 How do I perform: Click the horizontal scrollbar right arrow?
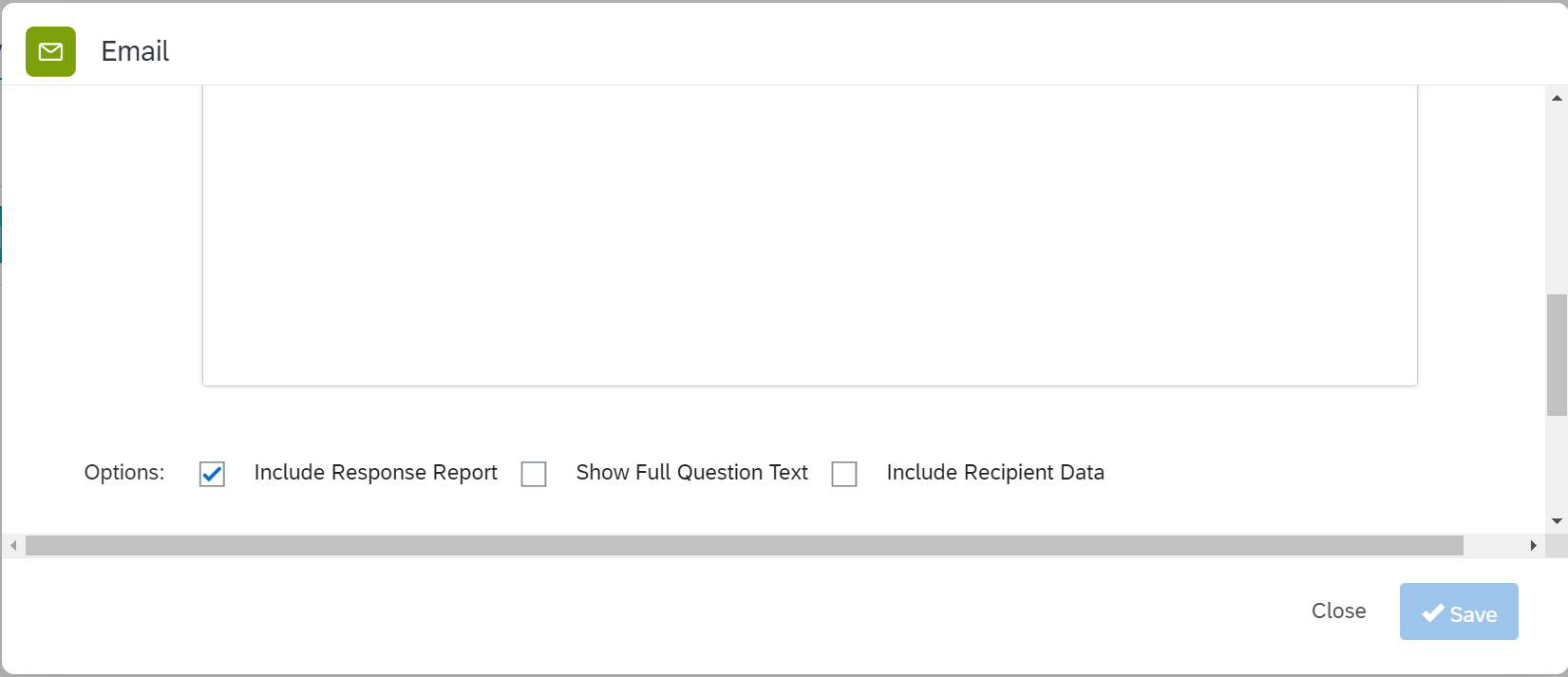pos(1533,546)
